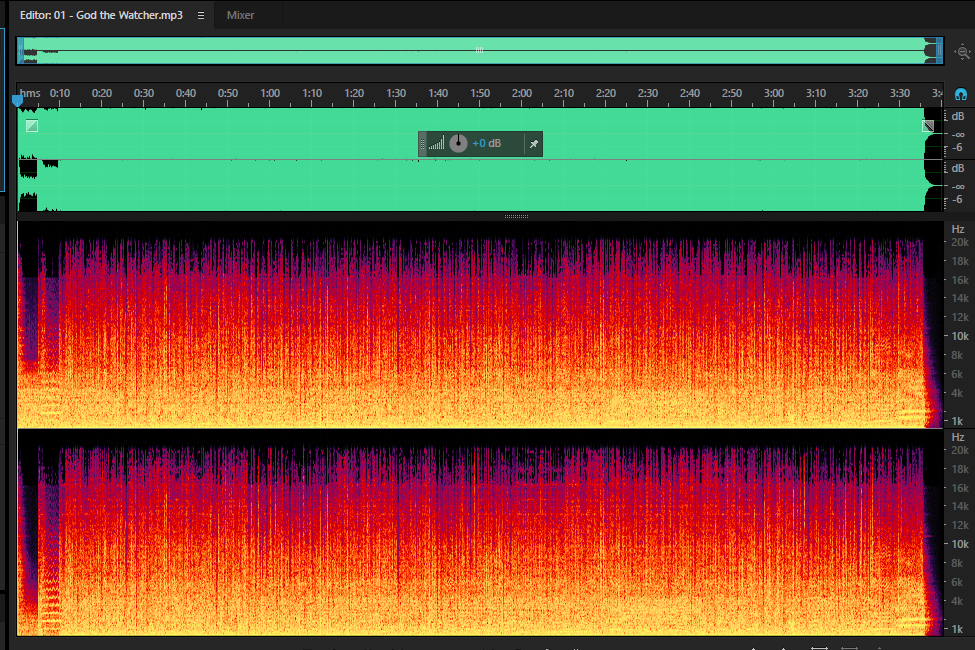Click the upper channel -6 scale value
The image size is (975, 650).
click(x=958, y=147)
